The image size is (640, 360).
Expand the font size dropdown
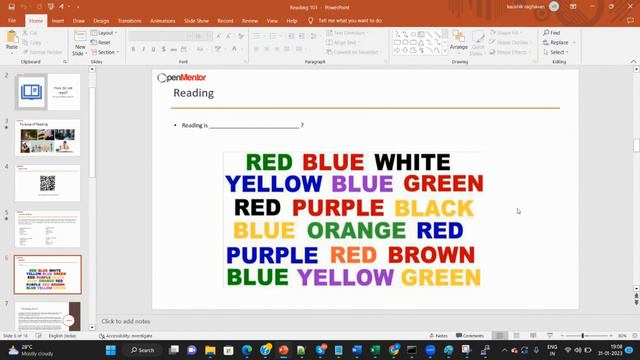pyautogui.click(x=209, y=36)
